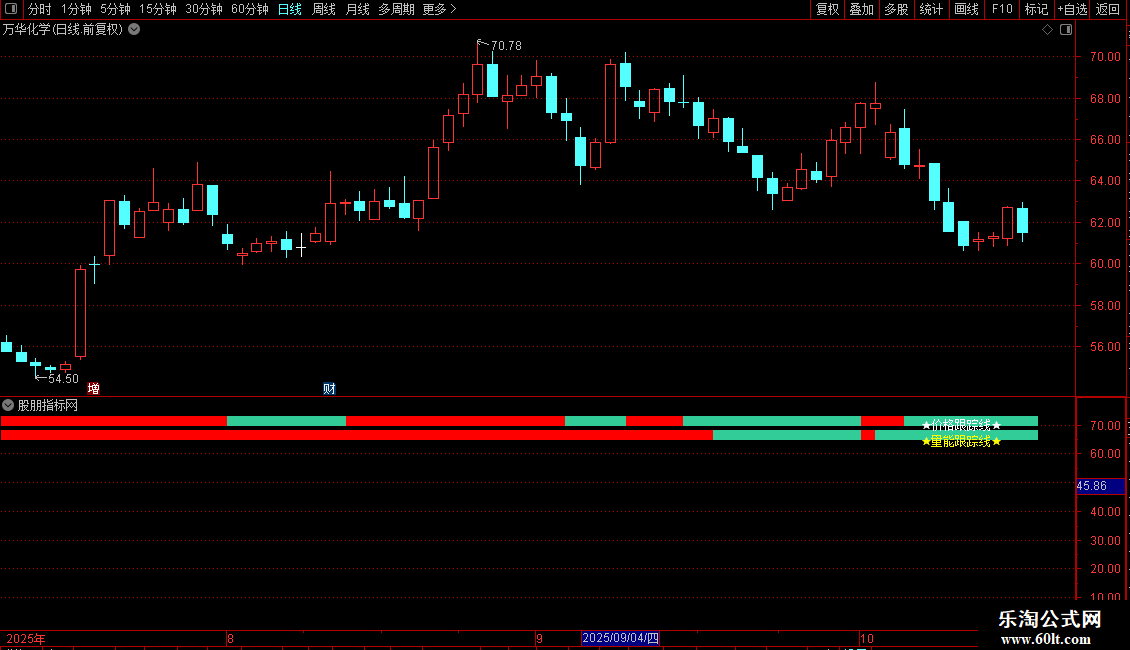This screenshot has width=1130, height=650.
Task: Select the 日线 daily chart tab
Action: tap(290, 9)
